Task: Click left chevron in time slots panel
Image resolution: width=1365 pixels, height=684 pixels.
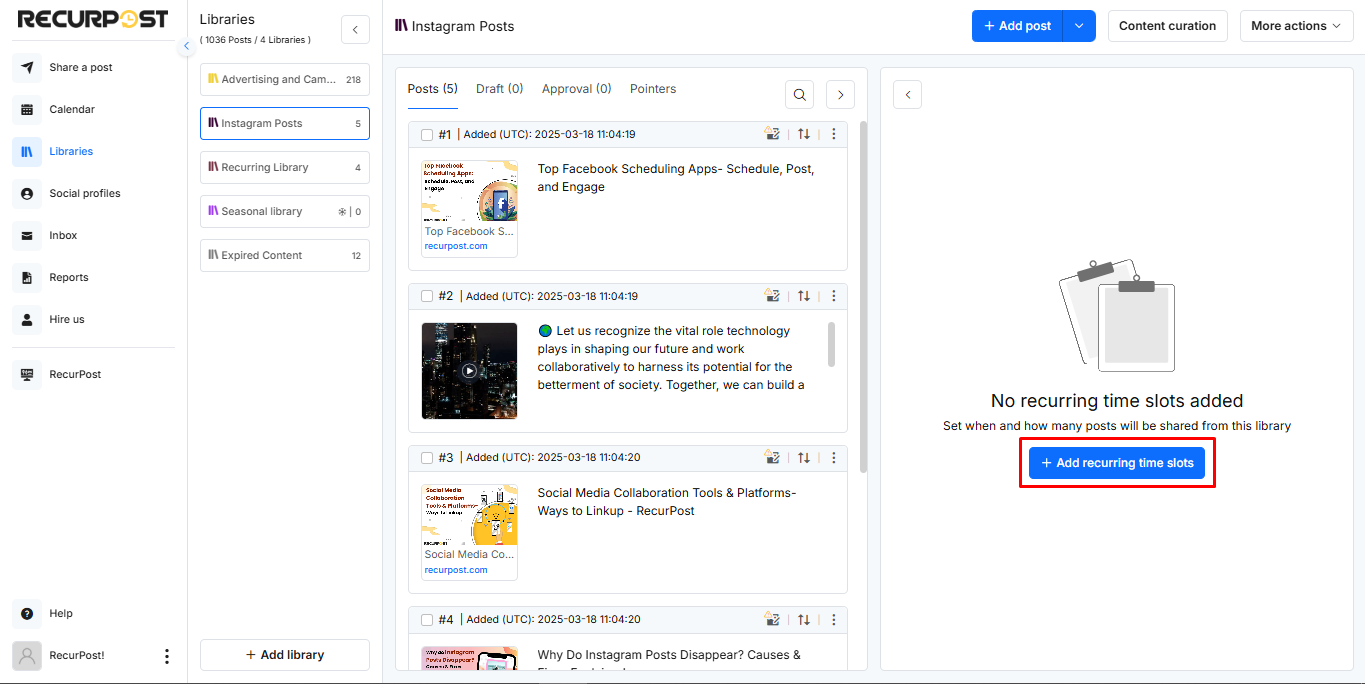Action: pyautogui.click(x=907, y=95)
